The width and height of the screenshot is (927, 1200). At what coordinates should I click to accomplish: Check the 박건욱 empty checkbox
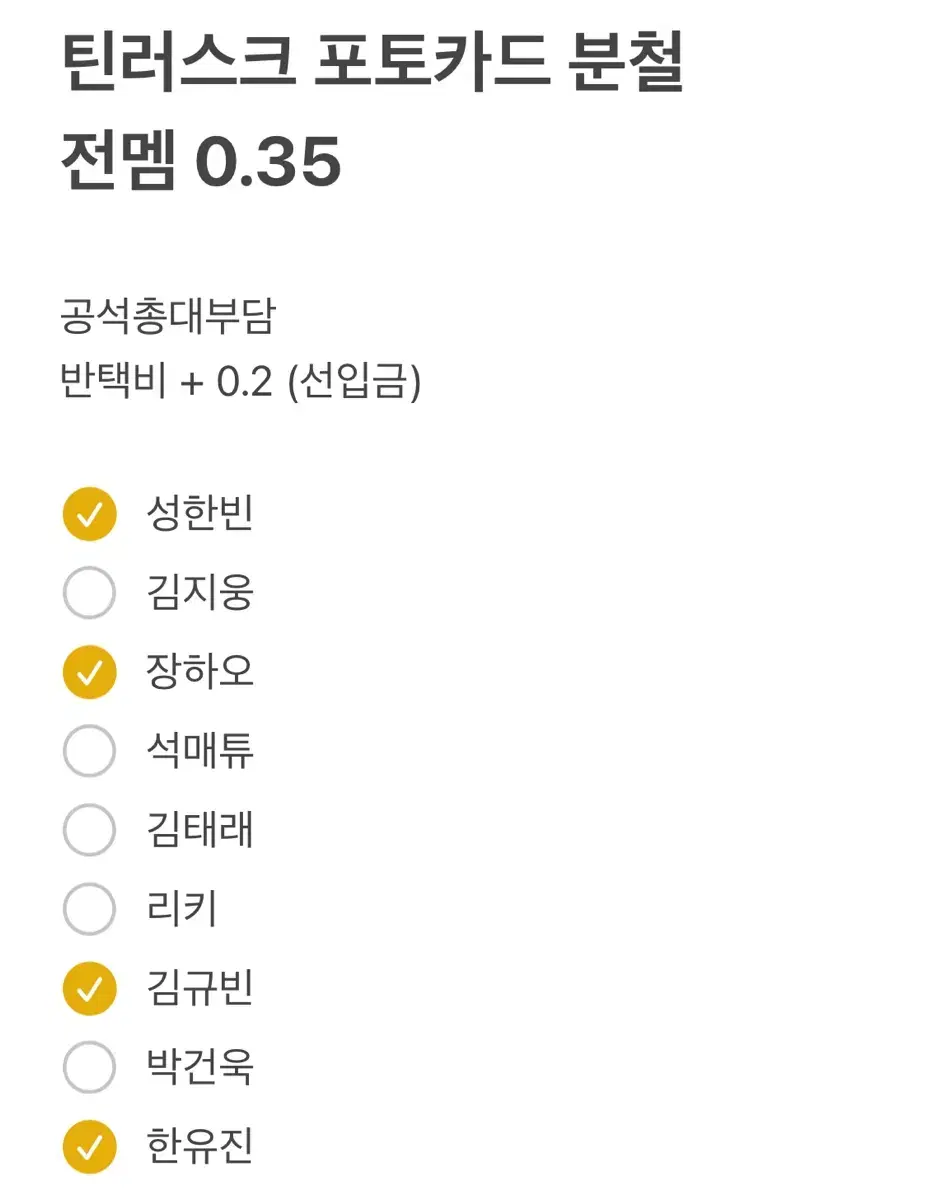pos(89,1067)
